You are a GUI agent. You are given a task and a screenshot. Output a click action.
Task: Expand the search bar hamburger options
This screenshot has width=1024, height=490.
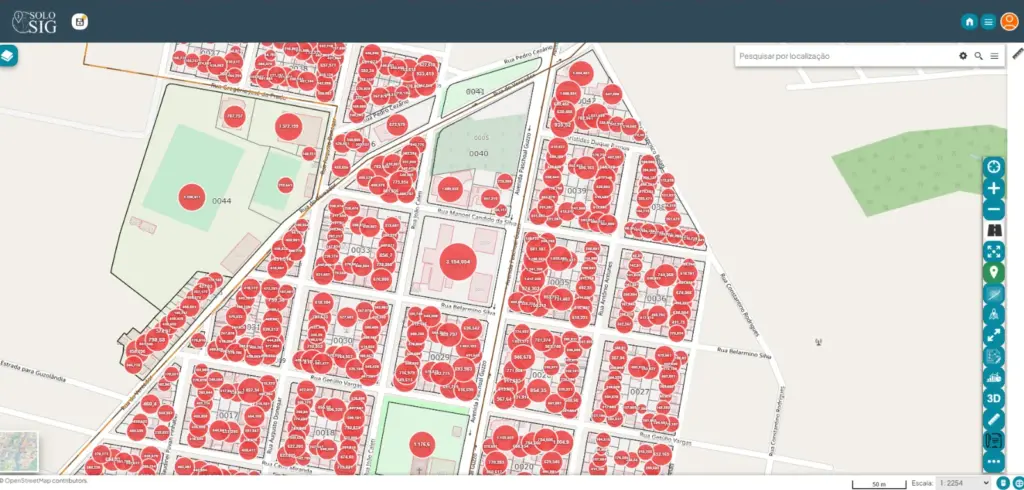[995, 56]
